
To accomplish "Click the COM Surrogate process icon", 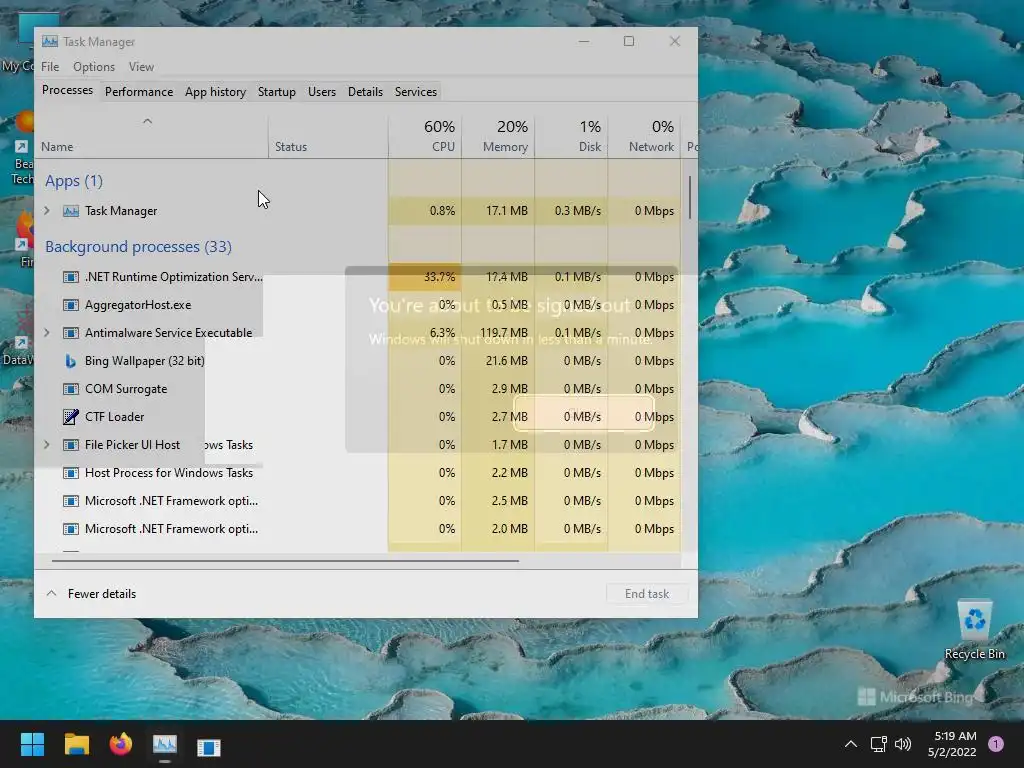I will [71, 389].
